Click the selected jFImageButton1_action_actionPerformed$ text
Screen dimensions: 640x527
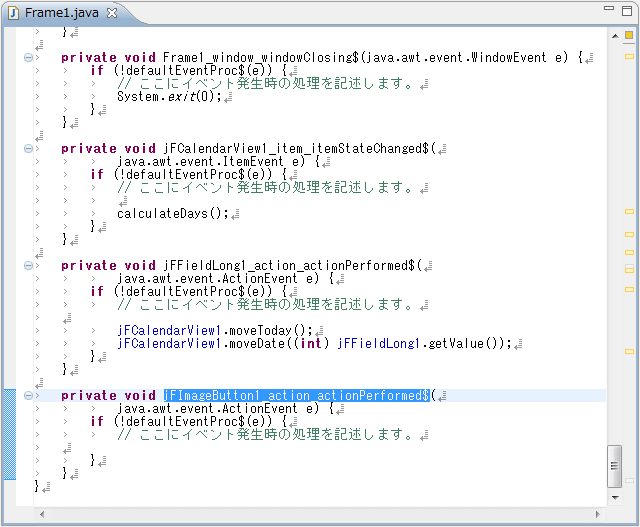297,396
